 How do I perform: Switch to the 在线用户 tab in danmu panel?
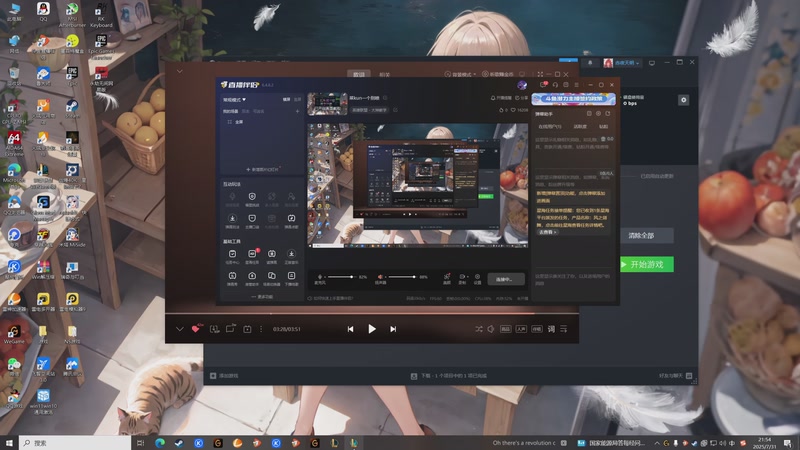[x=549, y=126]
